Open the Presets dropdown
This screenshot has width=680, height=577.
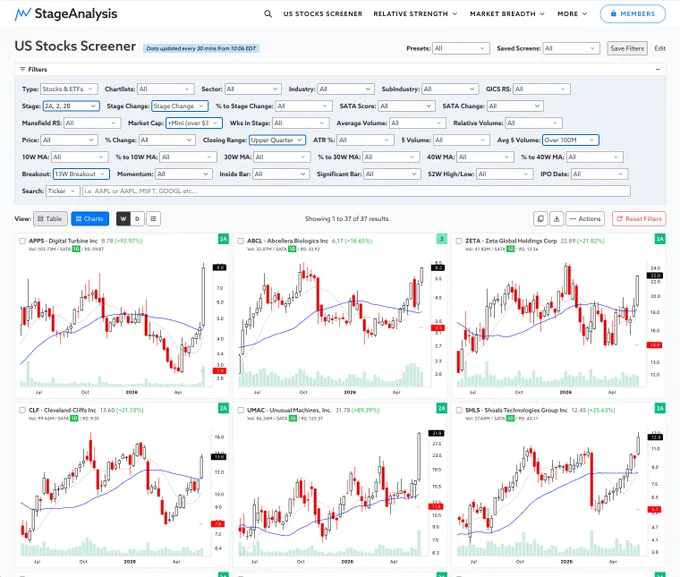click(461, 48)
